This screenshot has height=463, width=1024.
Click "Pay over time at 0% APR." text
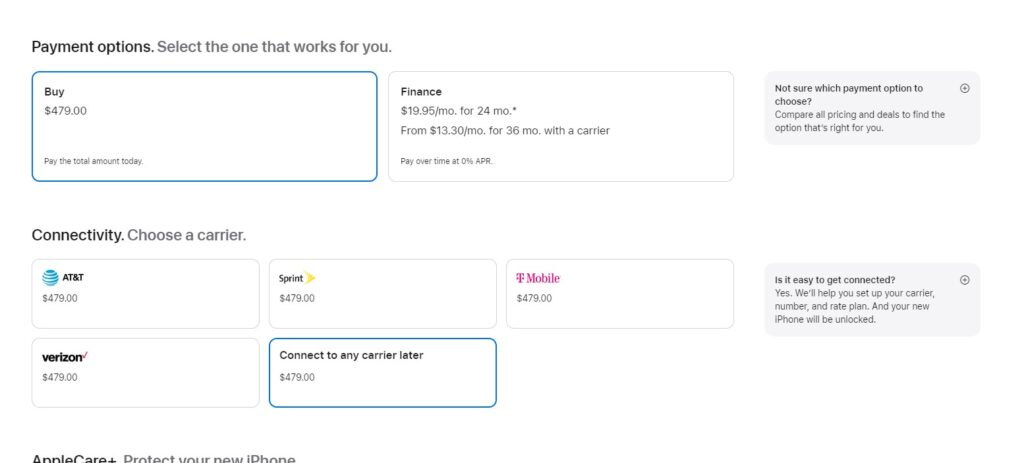click(446, 161)
